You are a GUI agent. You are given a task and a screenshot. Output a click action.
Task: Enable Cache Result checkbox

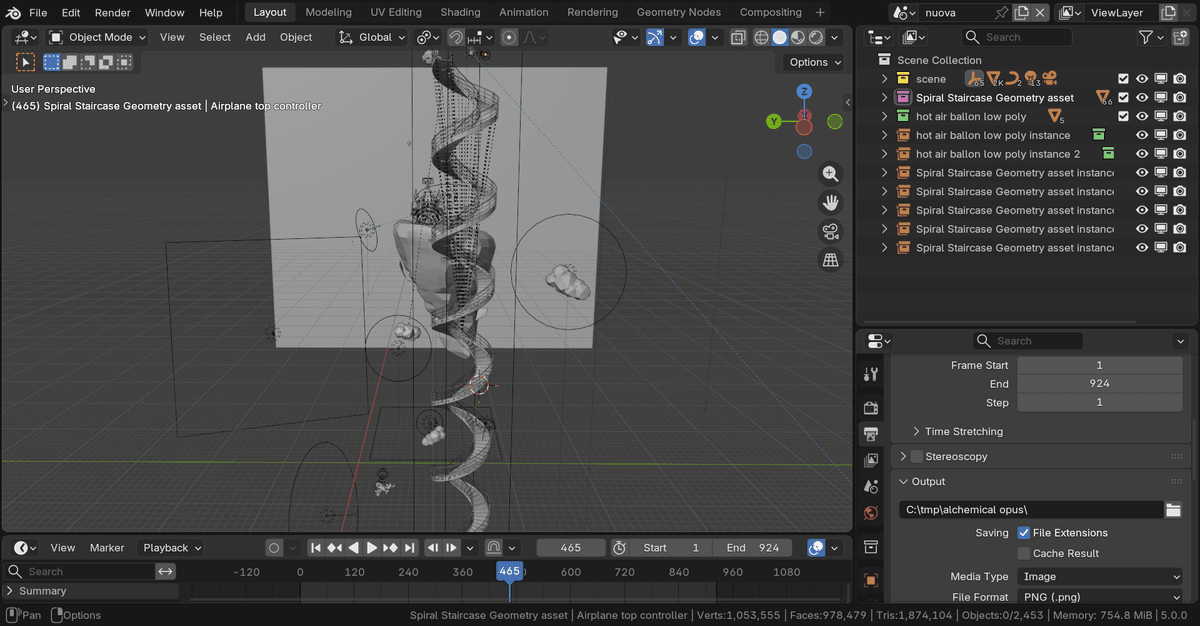(x=1023, y=553)
